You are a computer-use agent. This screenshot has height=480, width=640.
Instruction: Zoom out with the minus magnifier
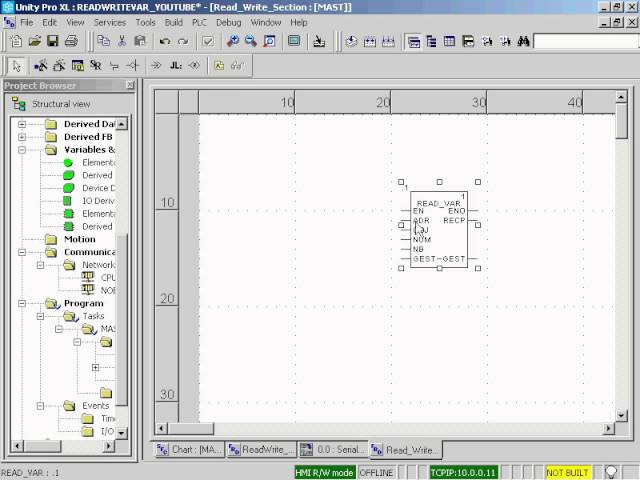[251, 41]
